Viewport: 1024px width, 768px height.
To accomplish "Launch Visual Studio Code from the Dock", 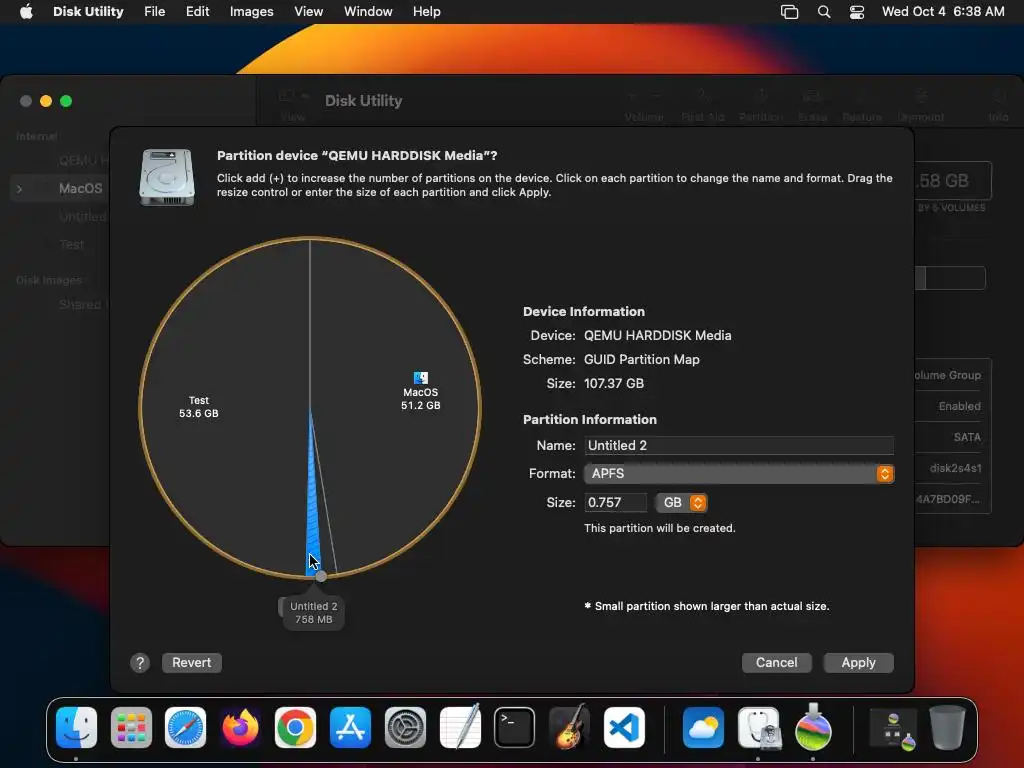I will (624, 728).
